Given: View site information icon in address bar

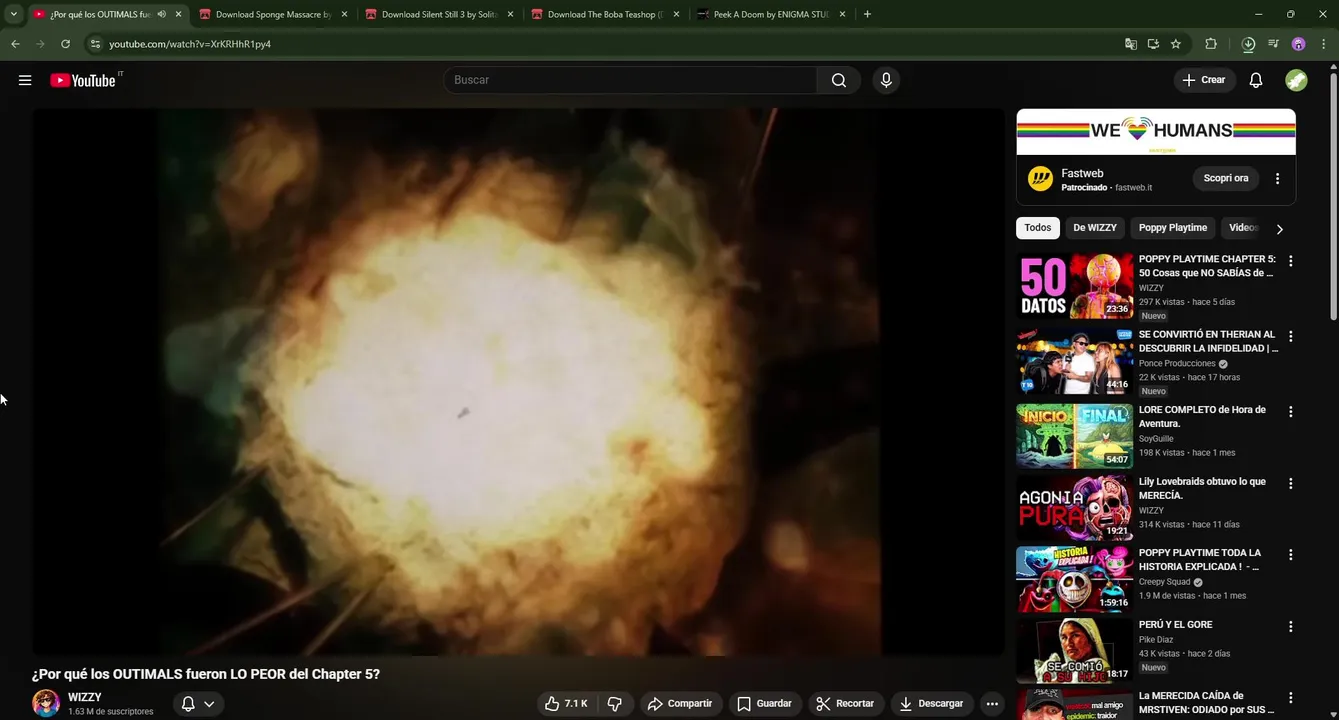Looking at the screenshot, I should point(95,44).
